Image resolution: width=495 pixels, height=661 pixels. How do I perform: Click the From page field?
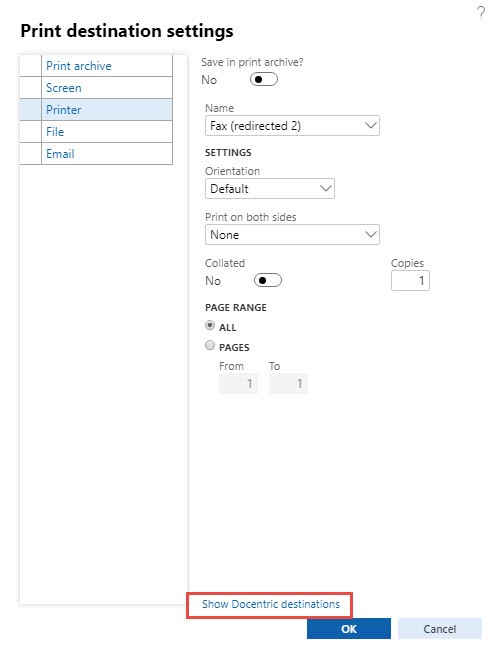(238, 384)
